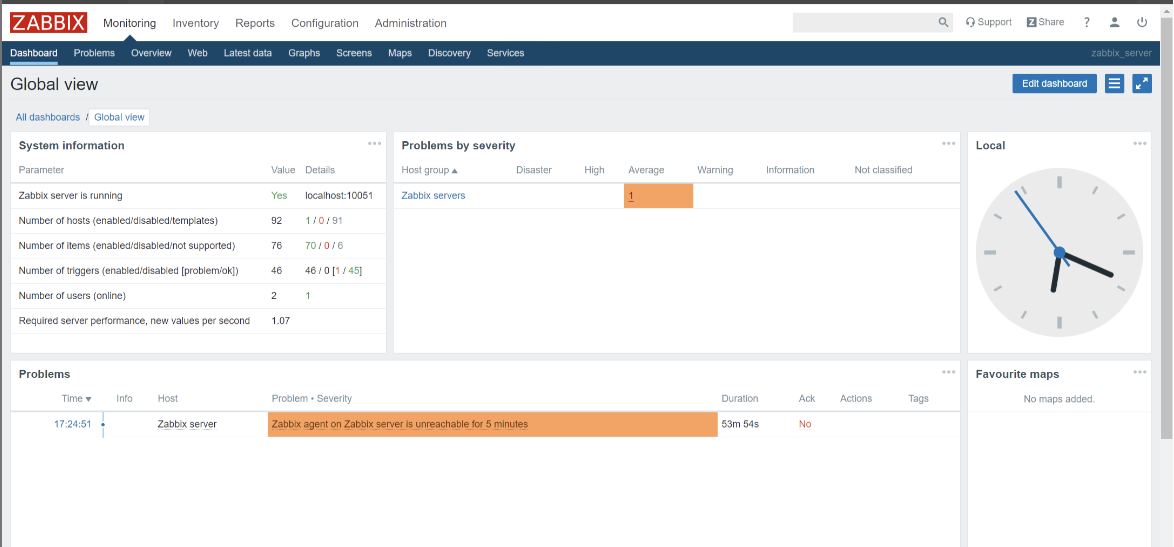
Task: Click the Not classified column header
Action: tap(883, 170)
